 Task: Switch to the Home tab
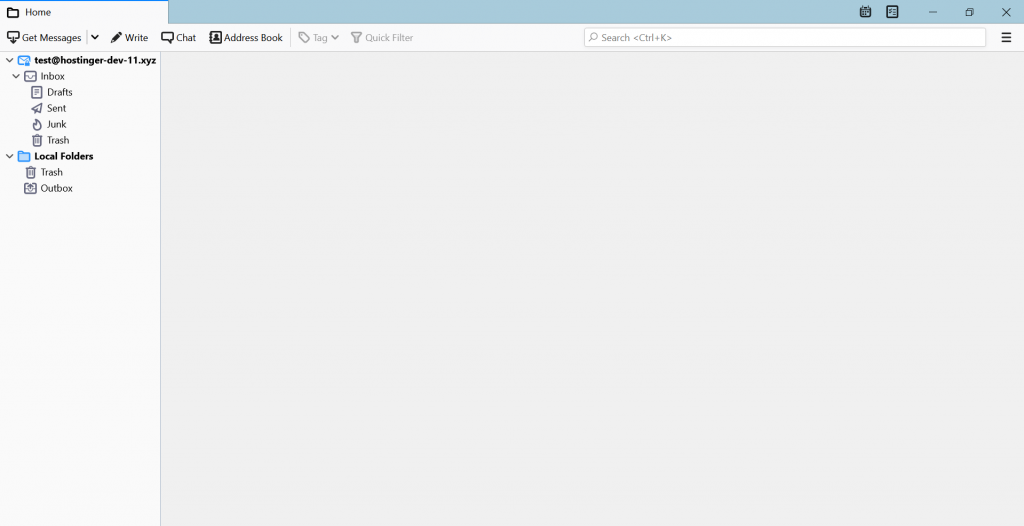coord(38,12)
